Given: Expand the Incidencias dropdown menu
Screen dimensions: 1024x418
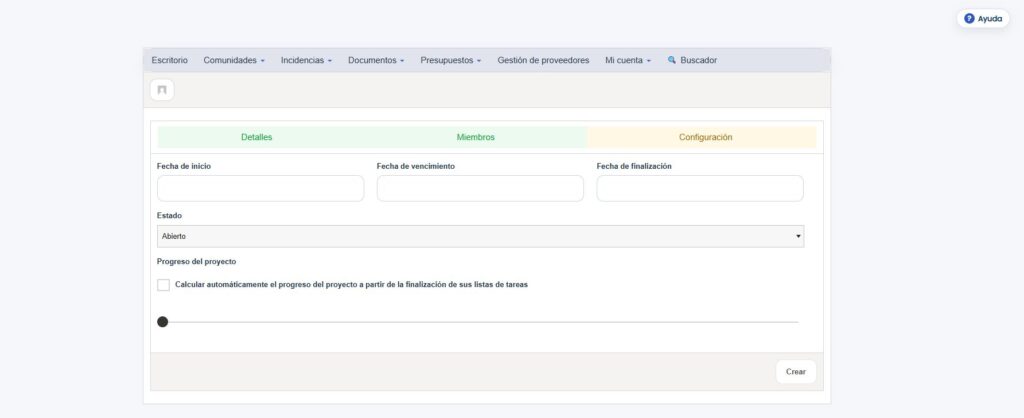Looking at the screenshot, I should click(x=306, y=60).
